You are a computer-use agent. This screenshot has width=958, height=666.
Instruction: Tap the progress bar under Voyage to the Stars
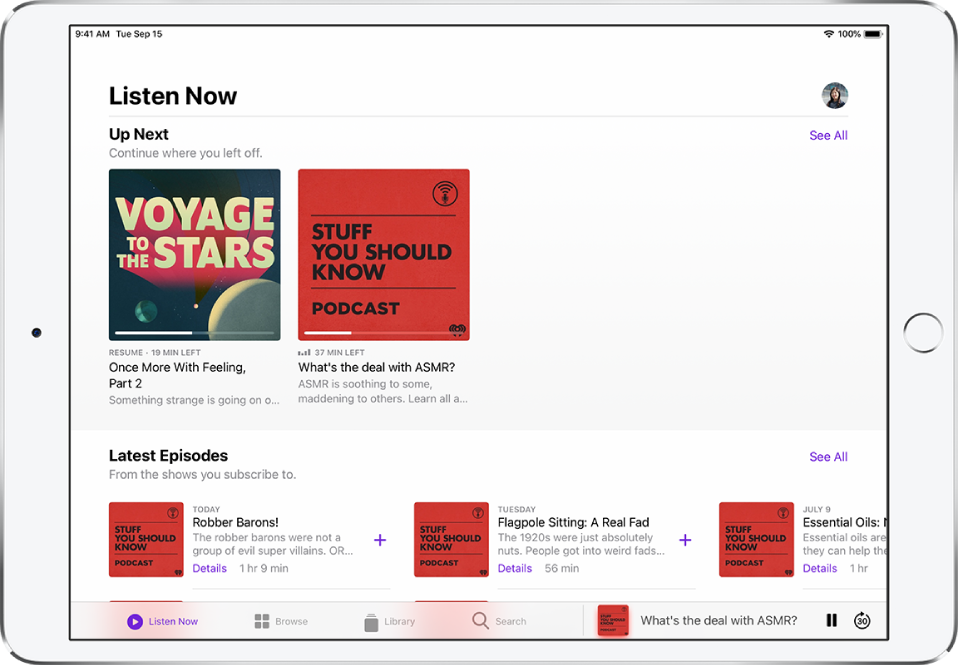pyautogui.click(x=194, y=335)
